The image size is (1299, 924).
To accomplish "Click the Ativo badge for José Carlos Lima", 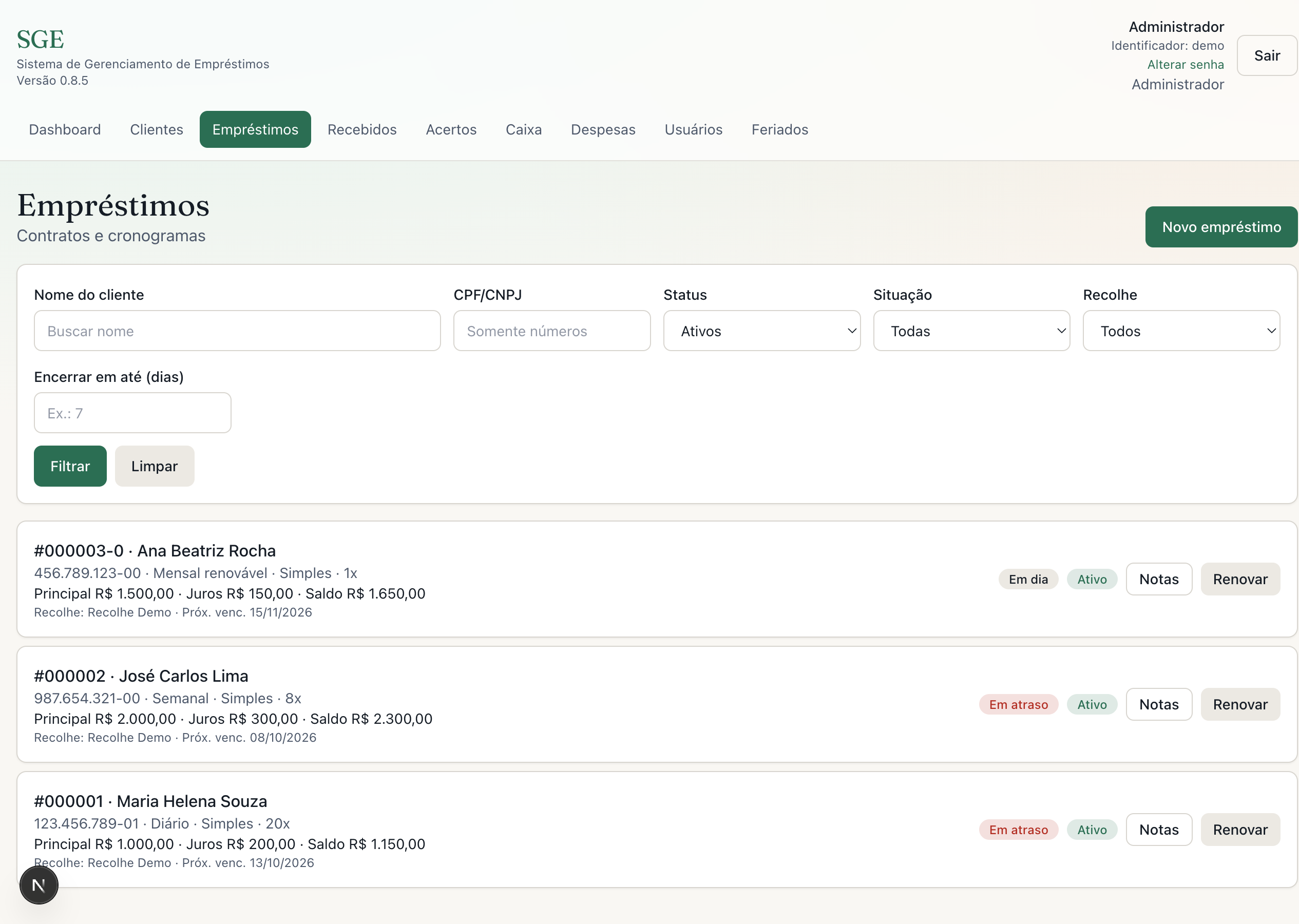I will pos(1092,704).
